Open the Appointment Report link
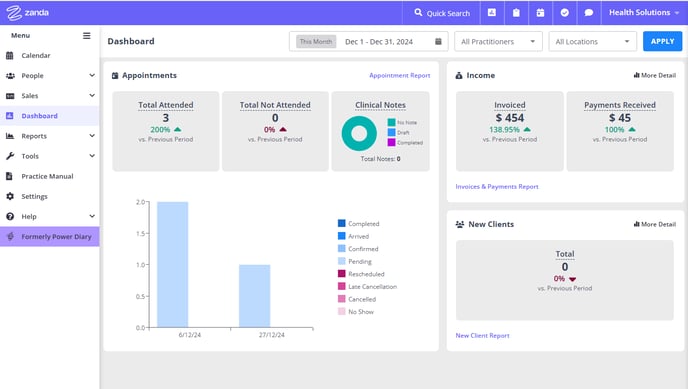Screen dimensions: 688x389 click(400, 75)
